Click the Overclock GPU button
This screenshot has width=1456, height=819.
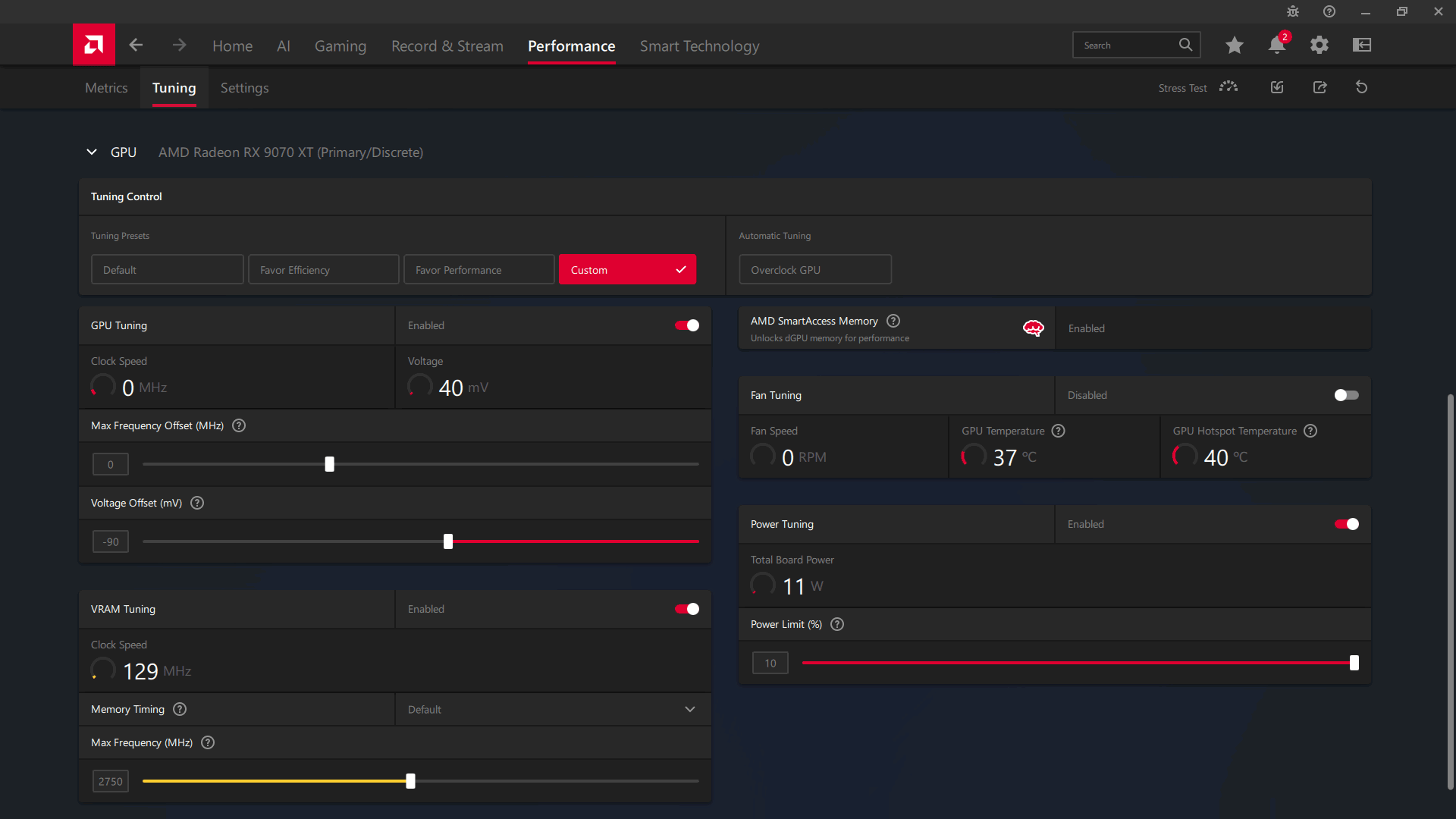point(814,270)
